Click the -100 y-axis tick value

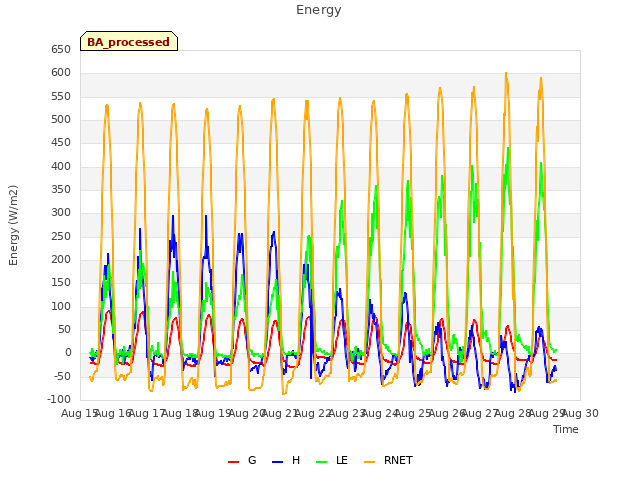(x=59, y=399)
